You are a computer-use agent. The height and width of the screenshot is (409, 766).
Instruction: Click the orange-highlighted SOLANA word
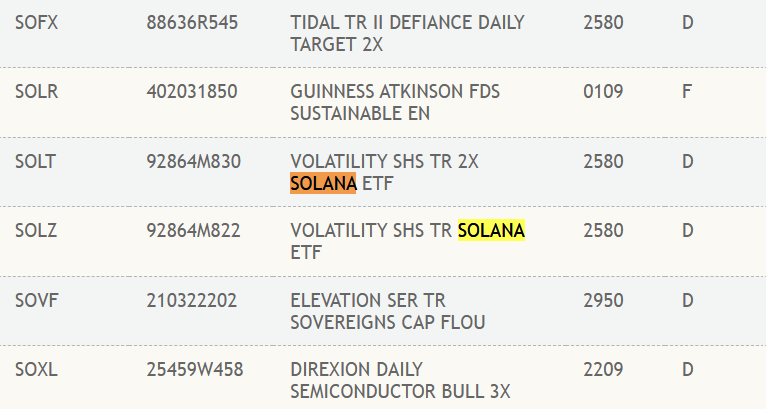(x=323, y=184)
